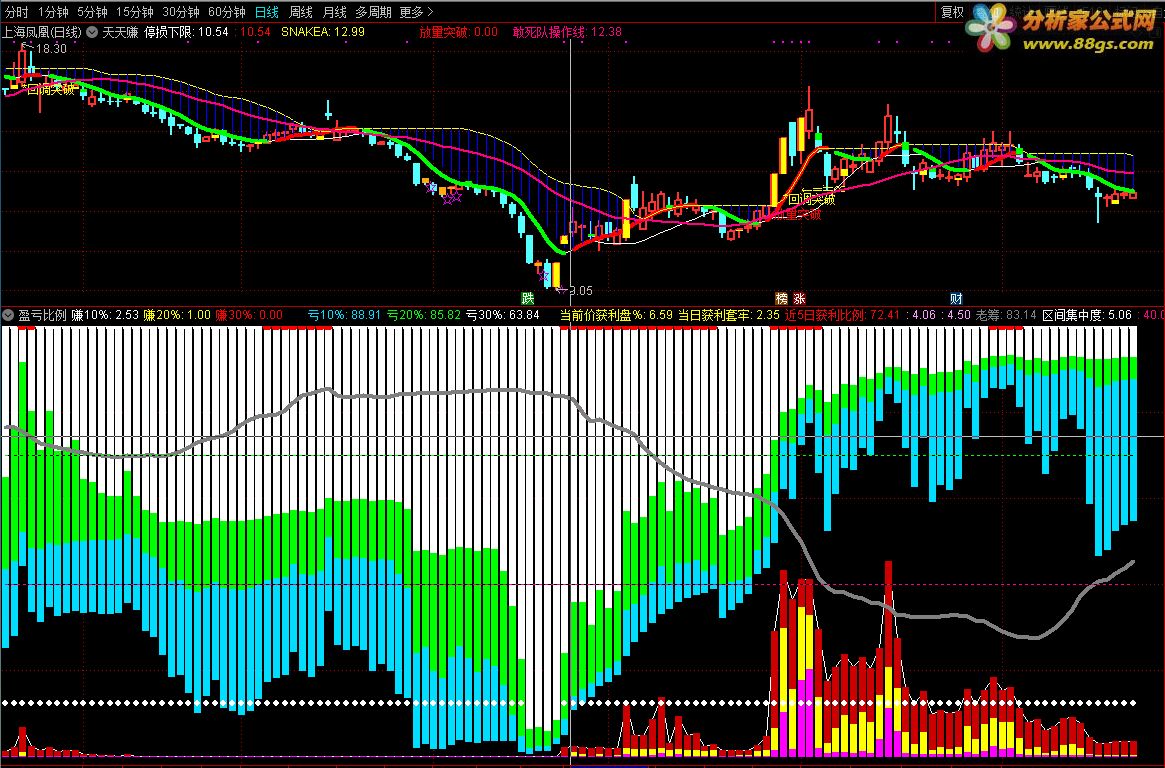The height and width of the screenshot is (768, 1165).
Task: Click the 放量突破: 0.00 value
Action: tap(458, 32)
